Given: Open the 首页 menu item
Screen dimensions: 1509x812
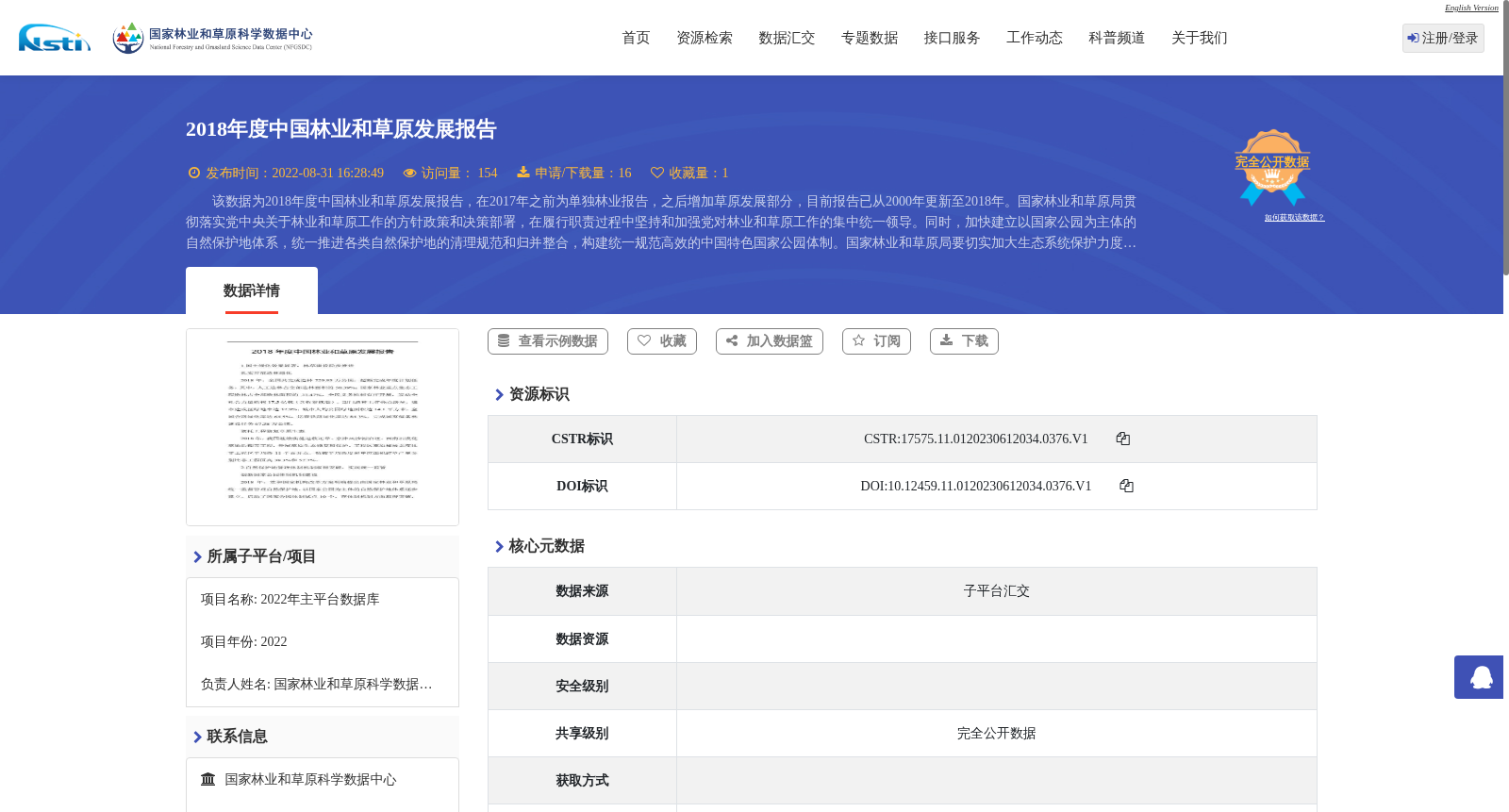Looking at the screenshot, I should coord(636,38).
